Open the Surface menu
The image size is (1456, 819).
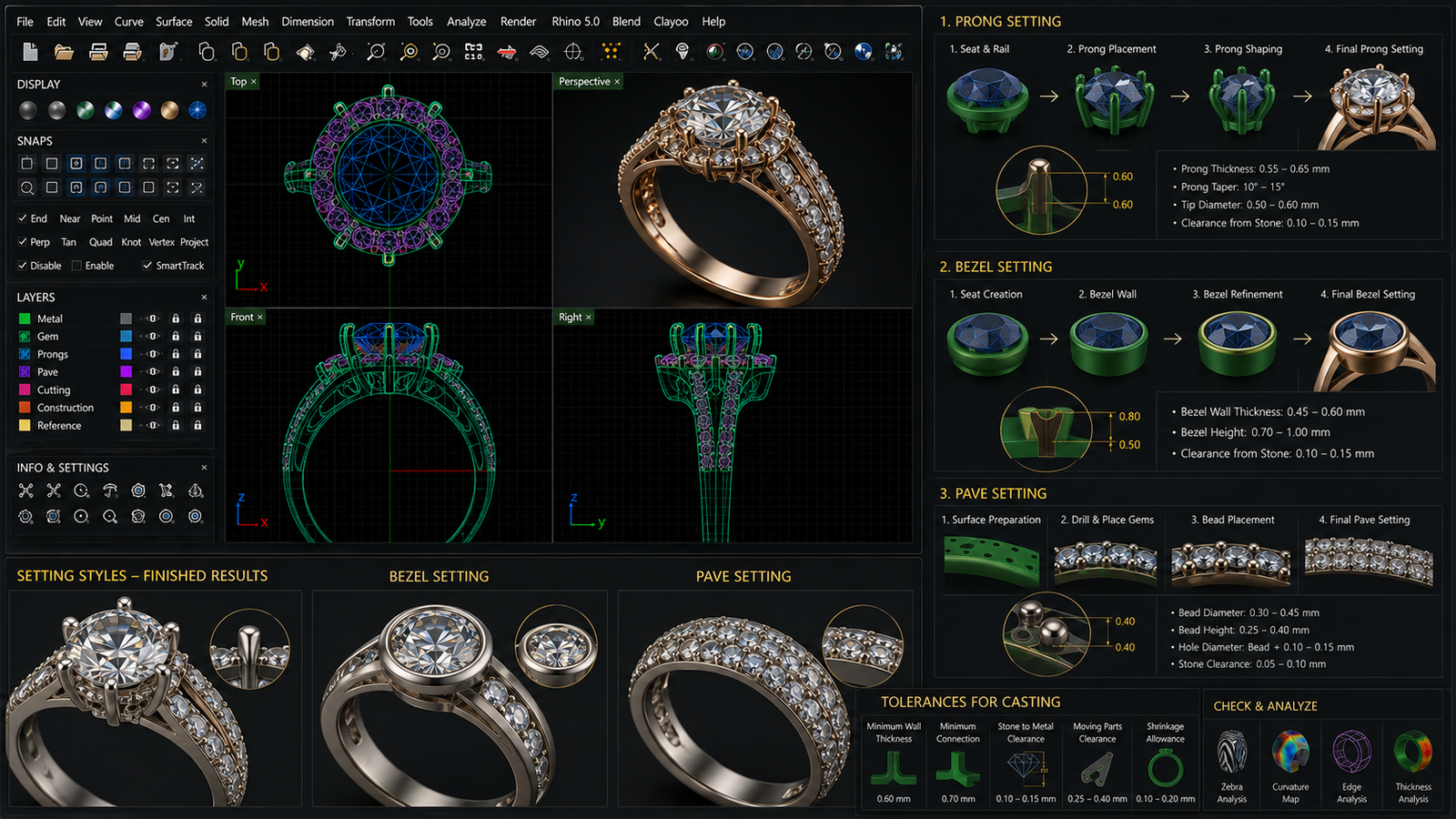tap(174, 21)
